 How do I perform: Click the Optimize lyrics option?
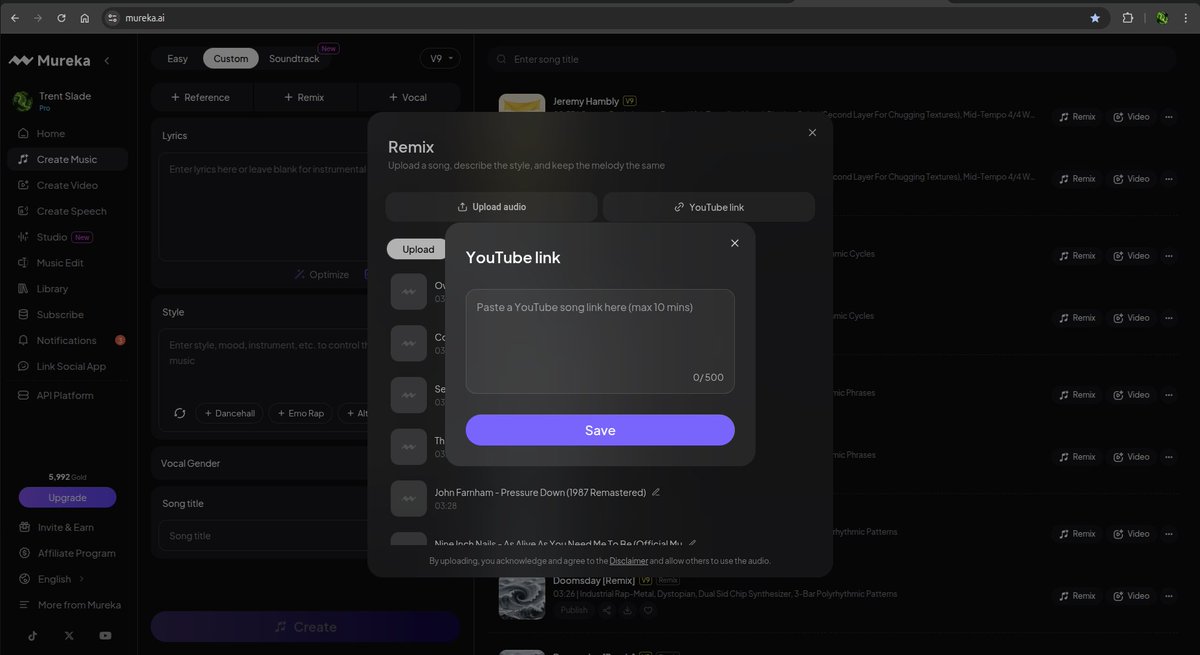tap(322, 274)
